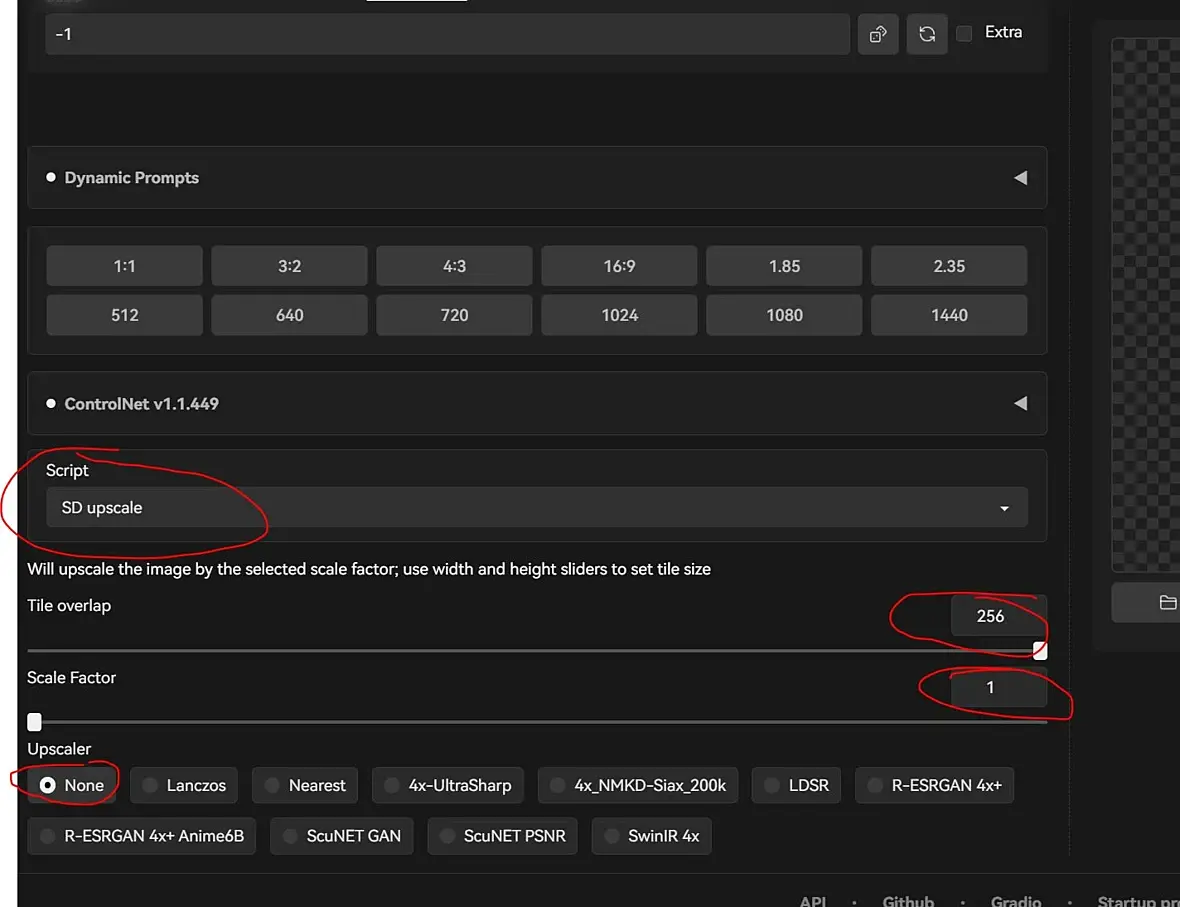Image resolution: width=1180 pixels, height=907 pixels.
Task: Select the SwinIR 4x upscaler option
Action: 651,835
